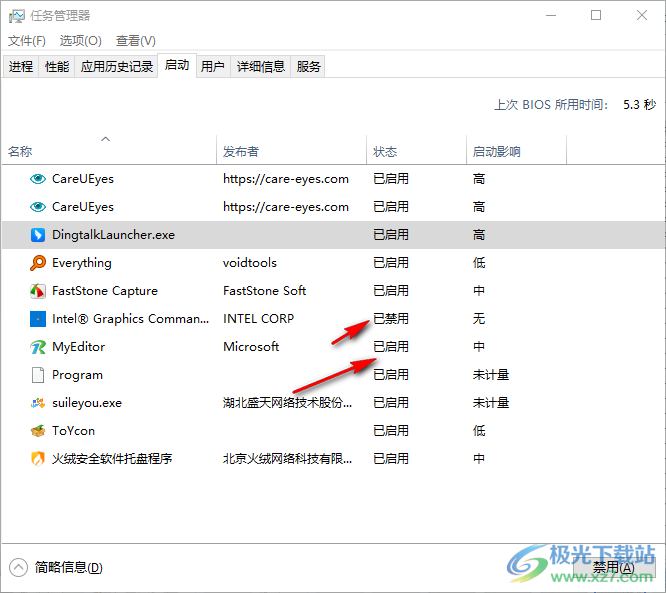Sort by the 启动影响 column header
The width and height of the screenshot is (666, 593).
516,150
